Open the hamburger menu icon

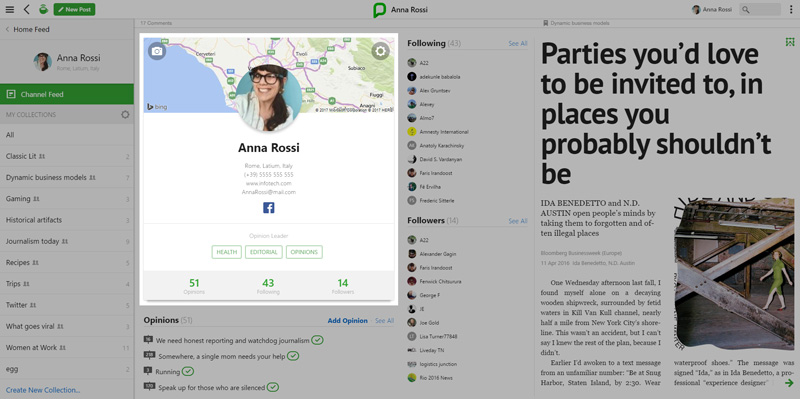pos(10,10)
